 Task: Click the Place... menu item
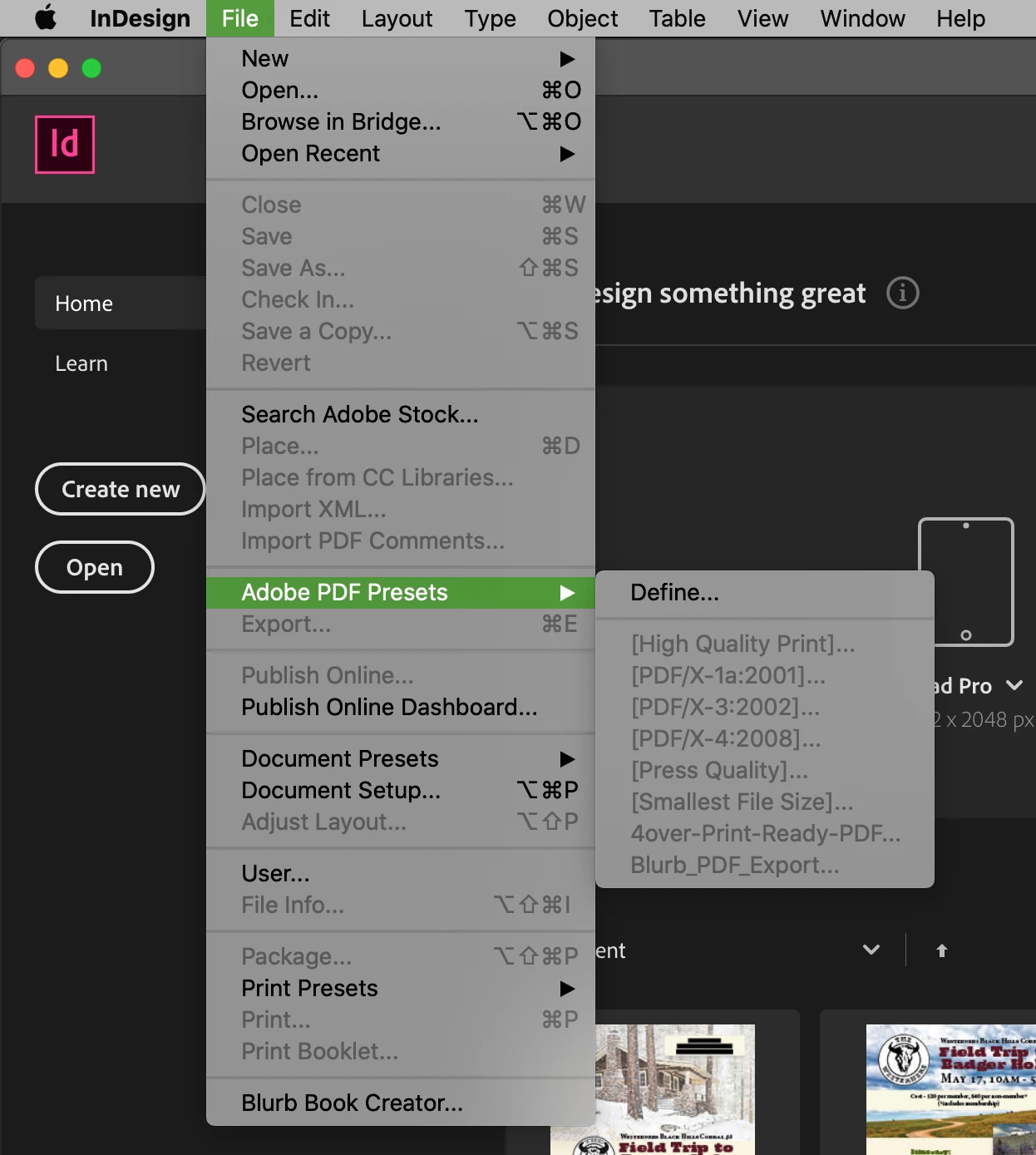[x=401, y=446]
